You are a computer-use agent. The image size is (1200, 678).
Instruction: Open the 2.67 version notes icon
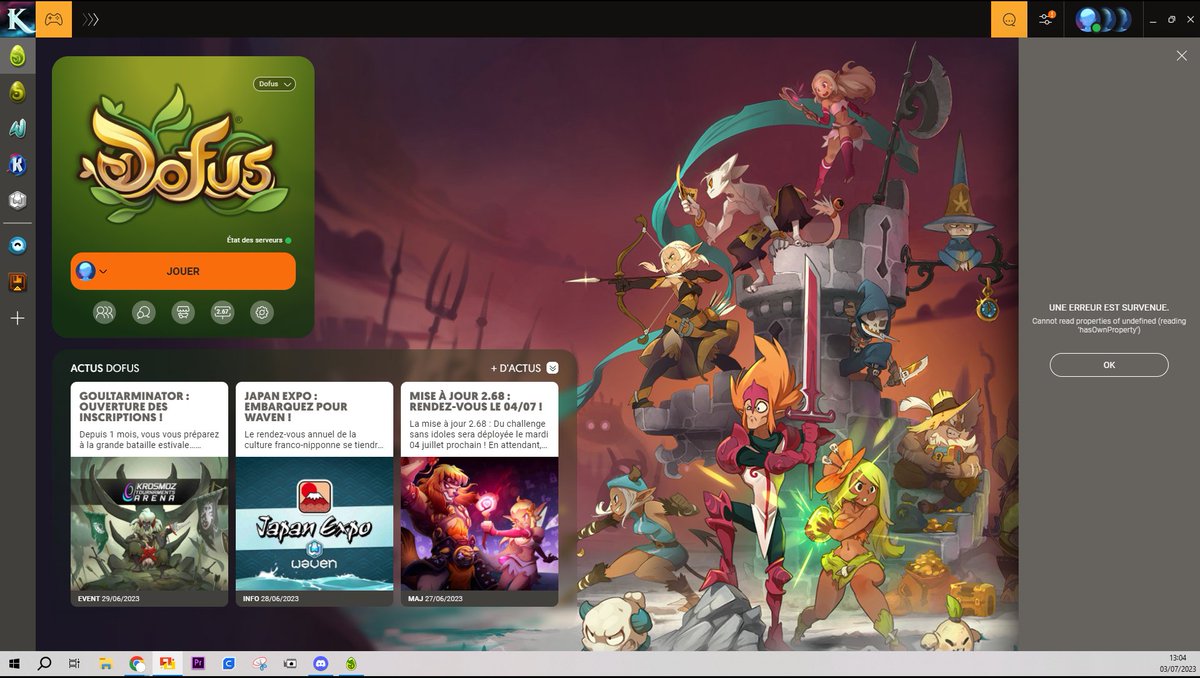click(x=222, y=312)
